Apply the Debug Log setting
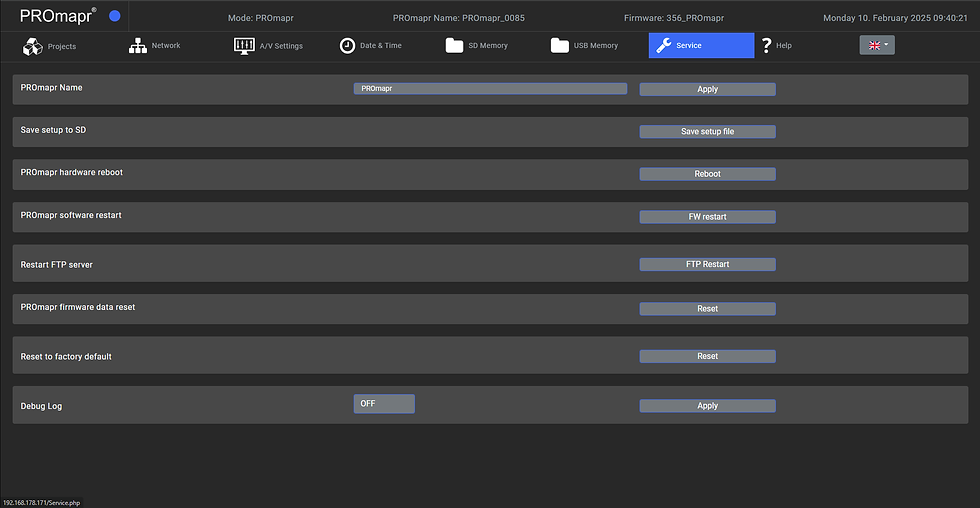Viewport: 980px width, 508px height. click(708, 406)
